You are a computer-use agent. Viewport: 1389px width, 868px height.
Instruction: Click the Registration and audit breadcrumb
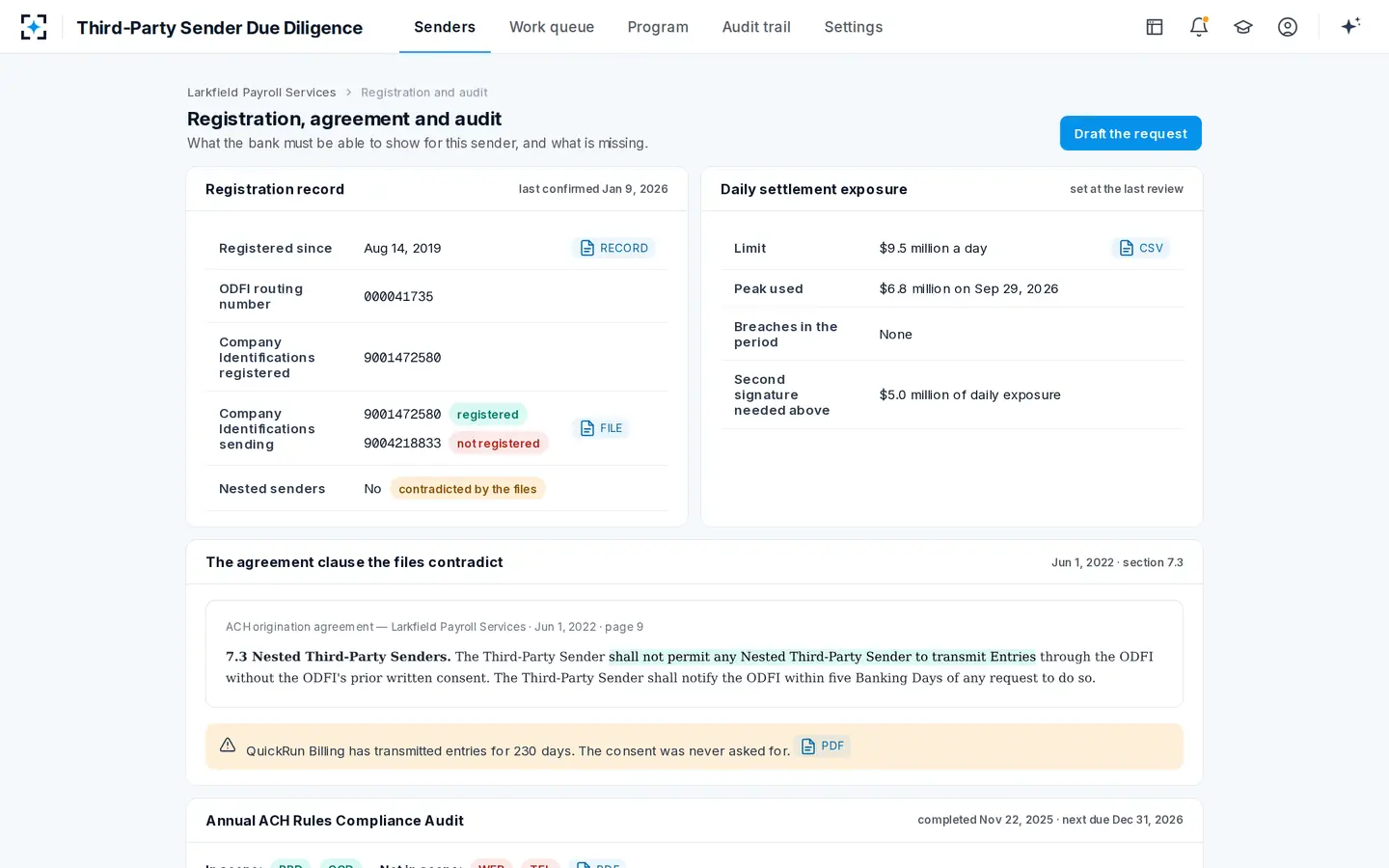point(424,93)
